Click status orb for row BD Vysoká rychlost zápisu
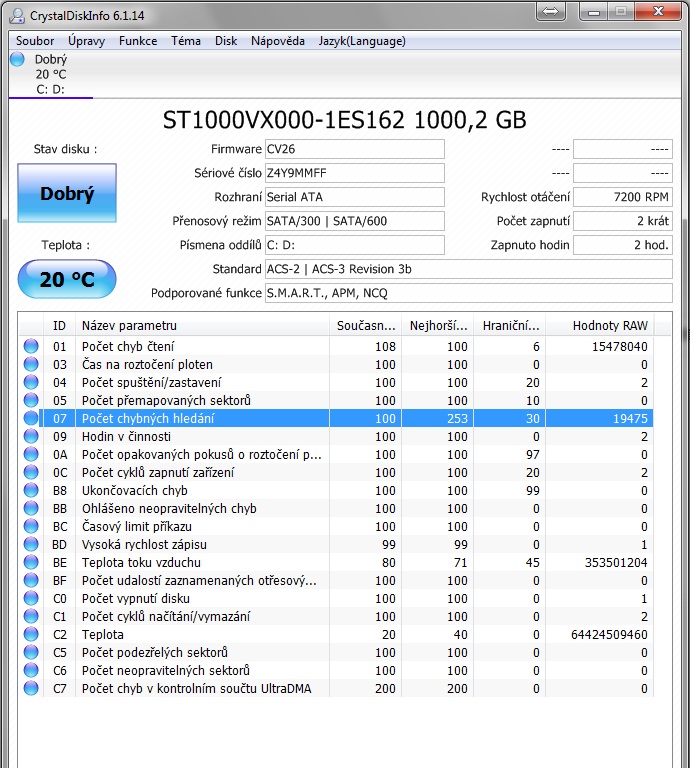 31,544
